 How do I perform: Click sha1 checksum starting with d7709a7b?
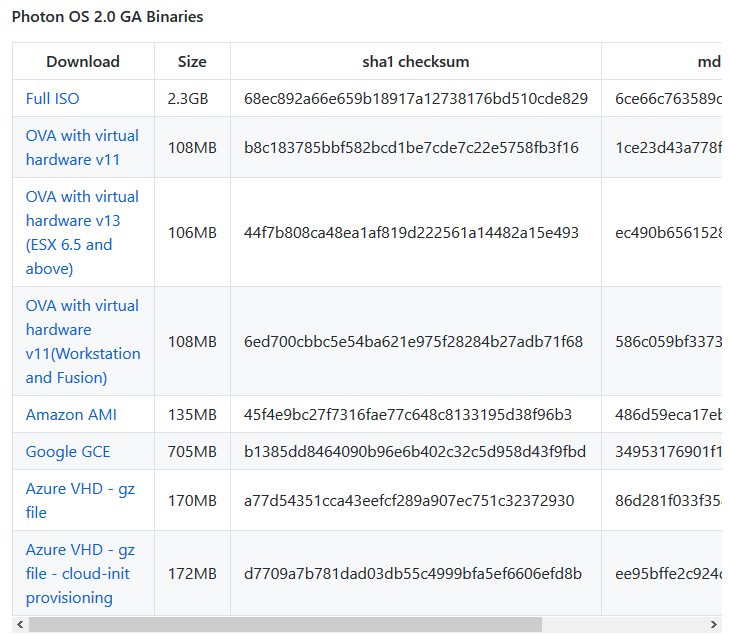click(x=413, y=574)
